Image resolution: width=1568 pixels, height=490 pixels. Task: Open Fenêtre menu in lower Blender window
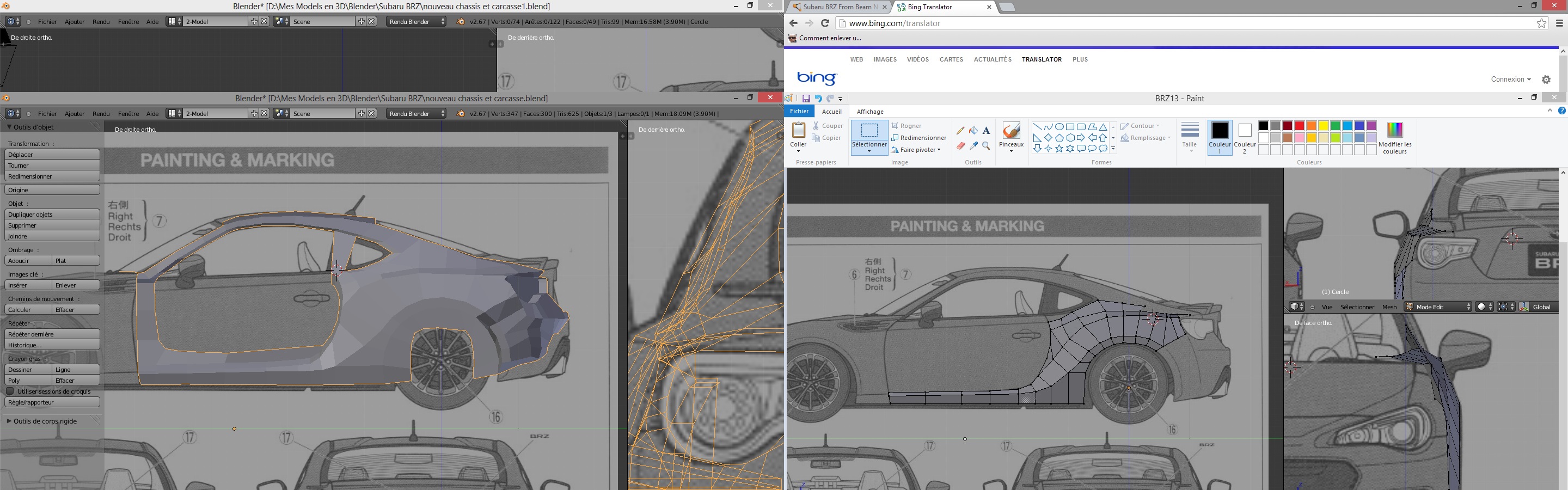click(128, 114)
